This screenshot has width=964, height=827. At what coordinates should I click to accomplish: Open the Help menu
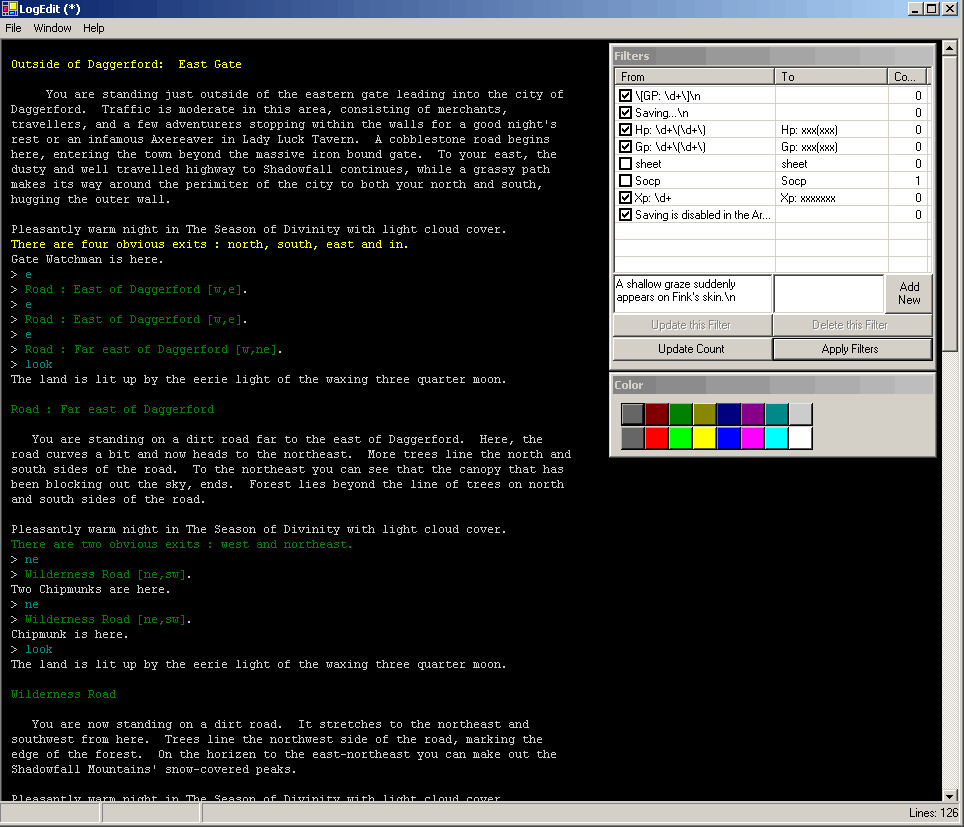93,28
